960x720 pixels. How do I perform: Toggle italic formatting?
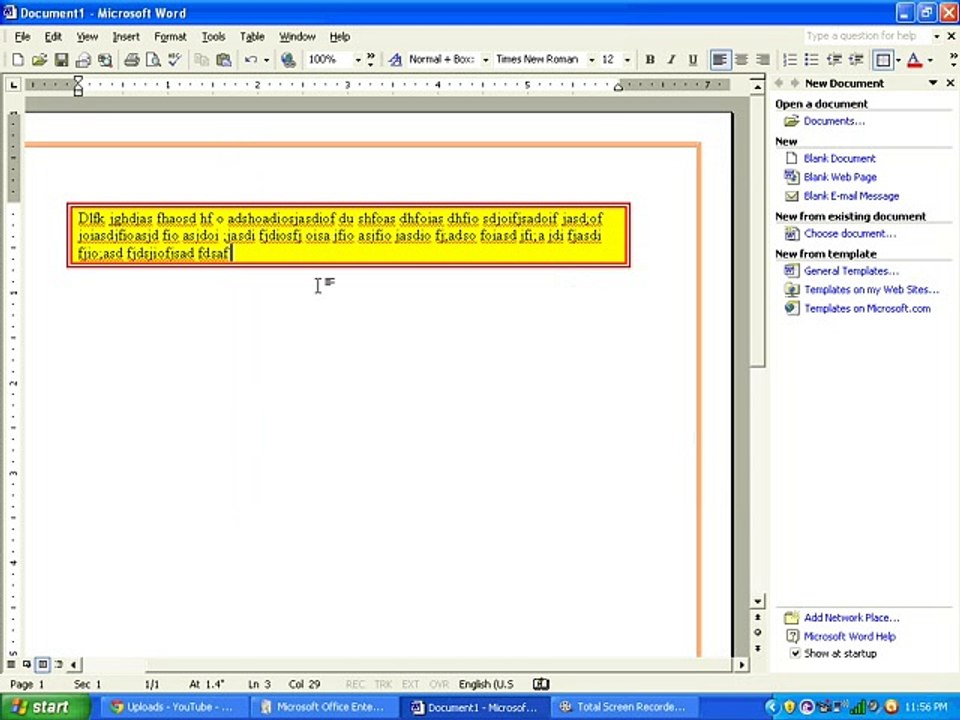672,59
